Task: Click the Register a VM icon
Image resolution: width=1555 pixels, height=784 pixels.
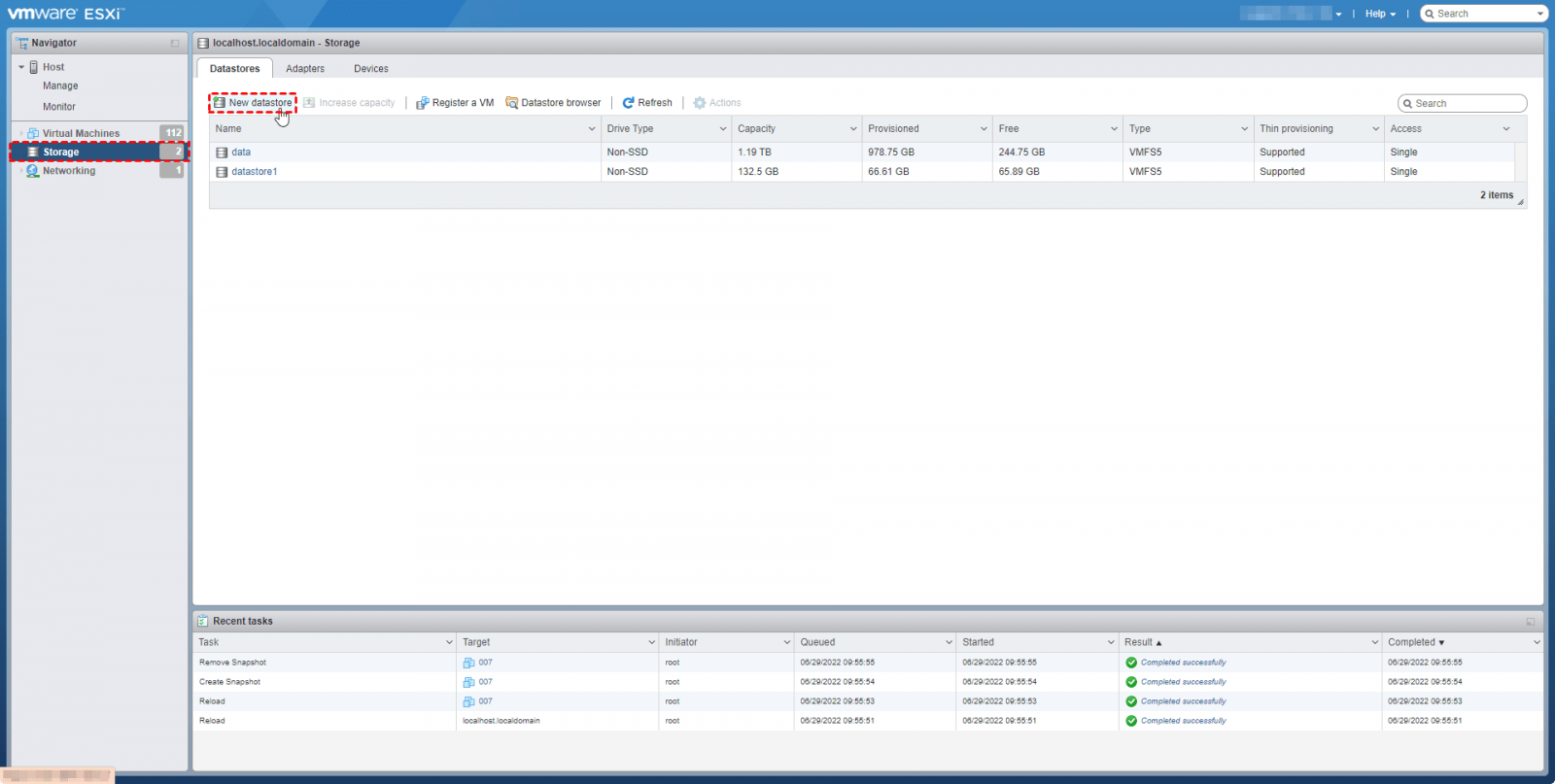Action: coord(423,103)
